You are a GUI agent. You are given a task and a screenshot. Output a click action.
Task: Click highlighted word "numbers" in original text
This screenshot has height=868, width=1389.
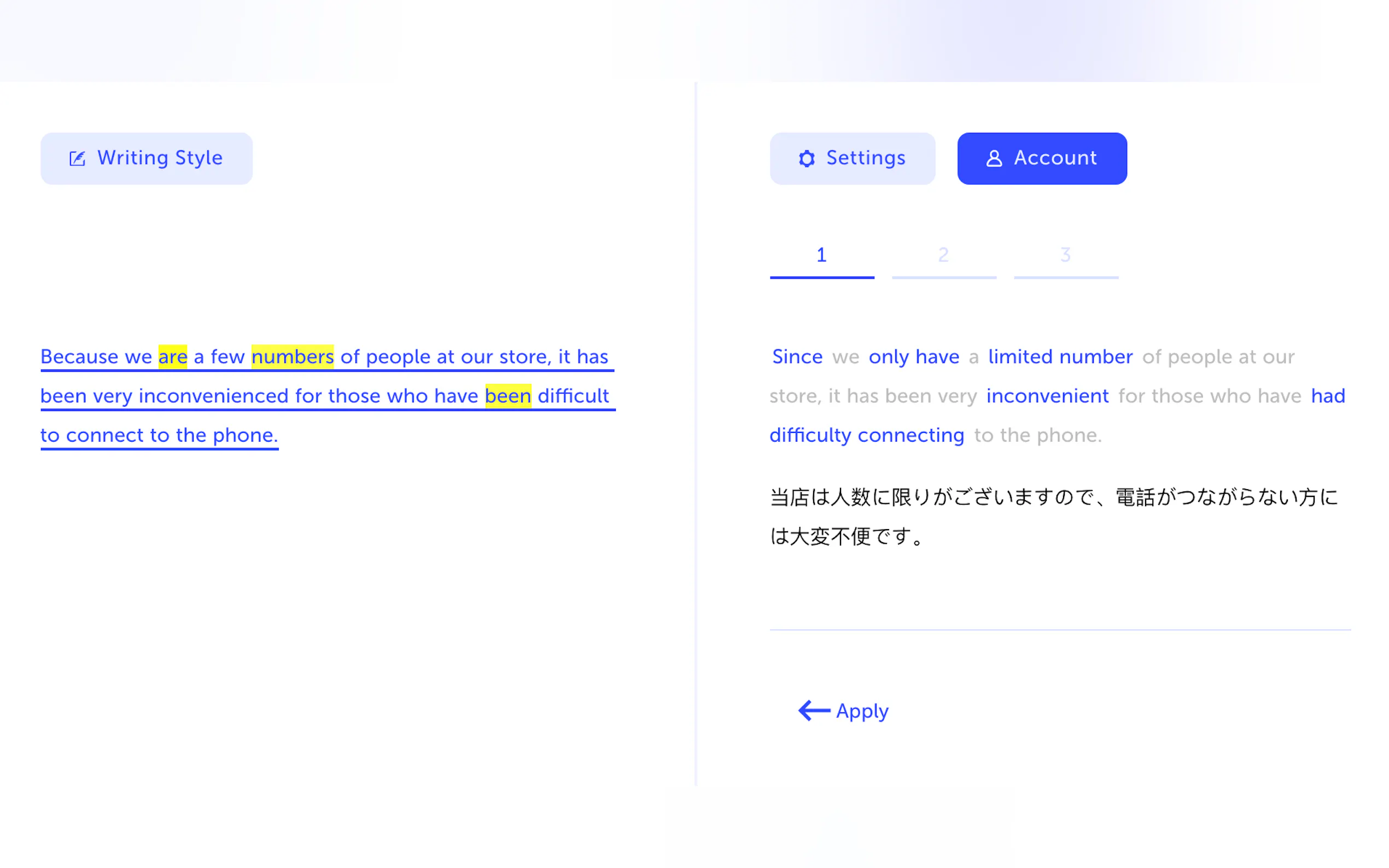pos(292,357)
